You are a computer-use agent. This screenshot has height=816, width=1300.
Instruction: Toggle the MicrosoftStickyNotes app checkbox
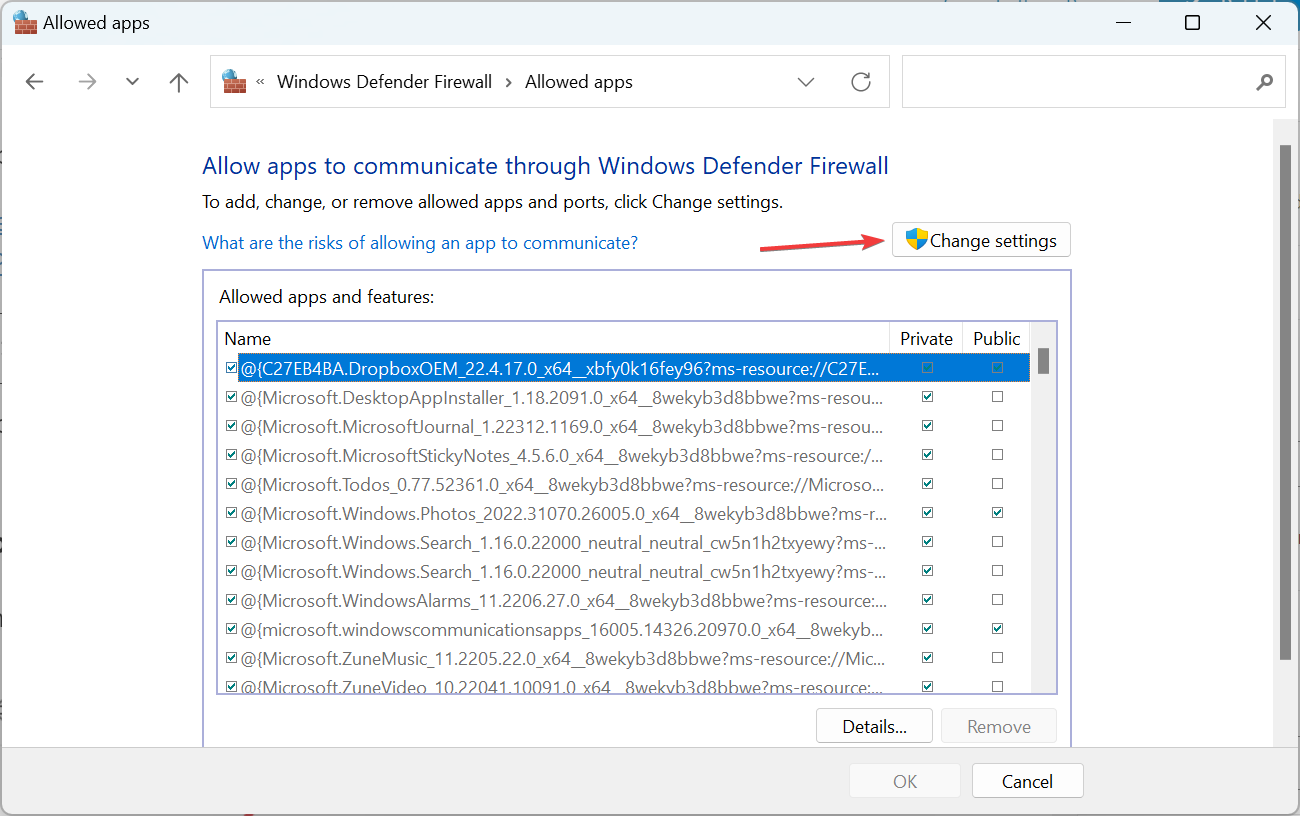pos(232,455)
